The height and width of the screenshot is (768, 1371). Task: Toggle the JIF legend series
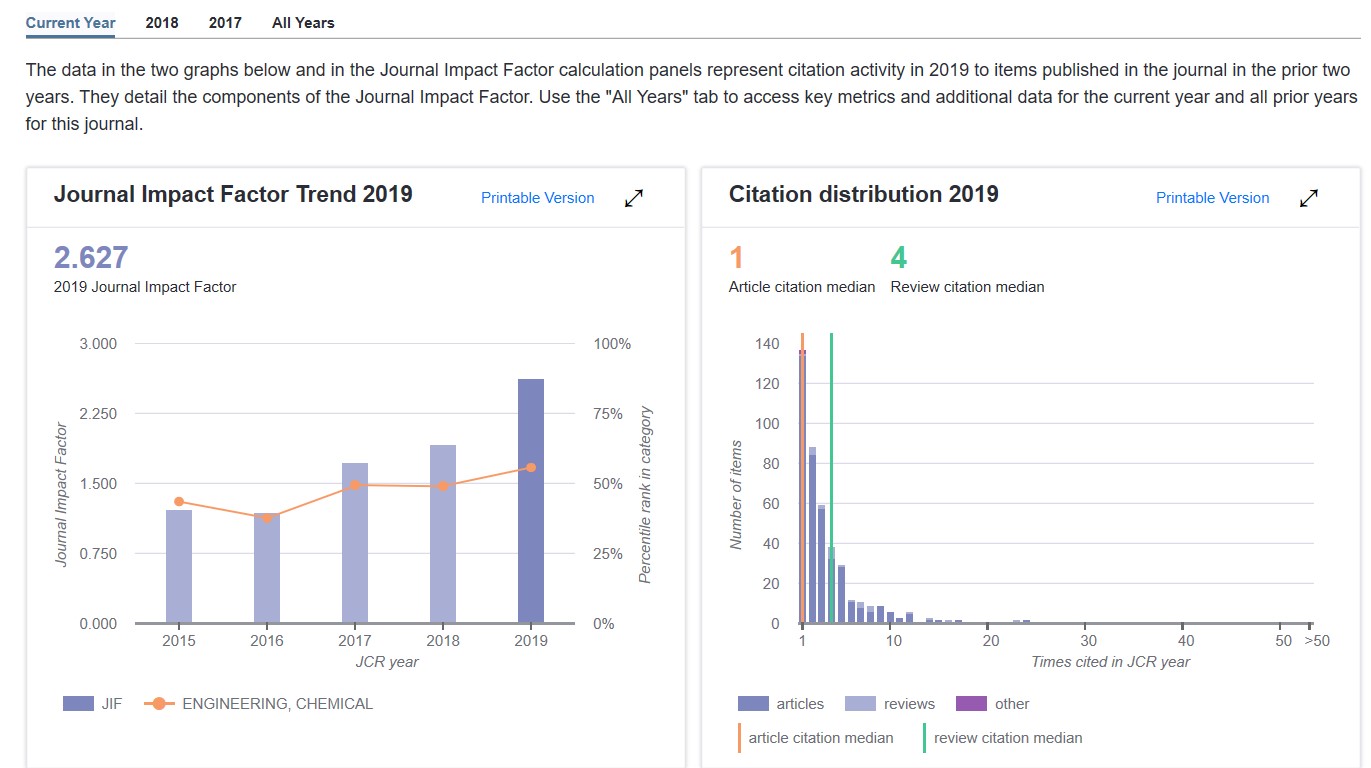pos(92,704)
